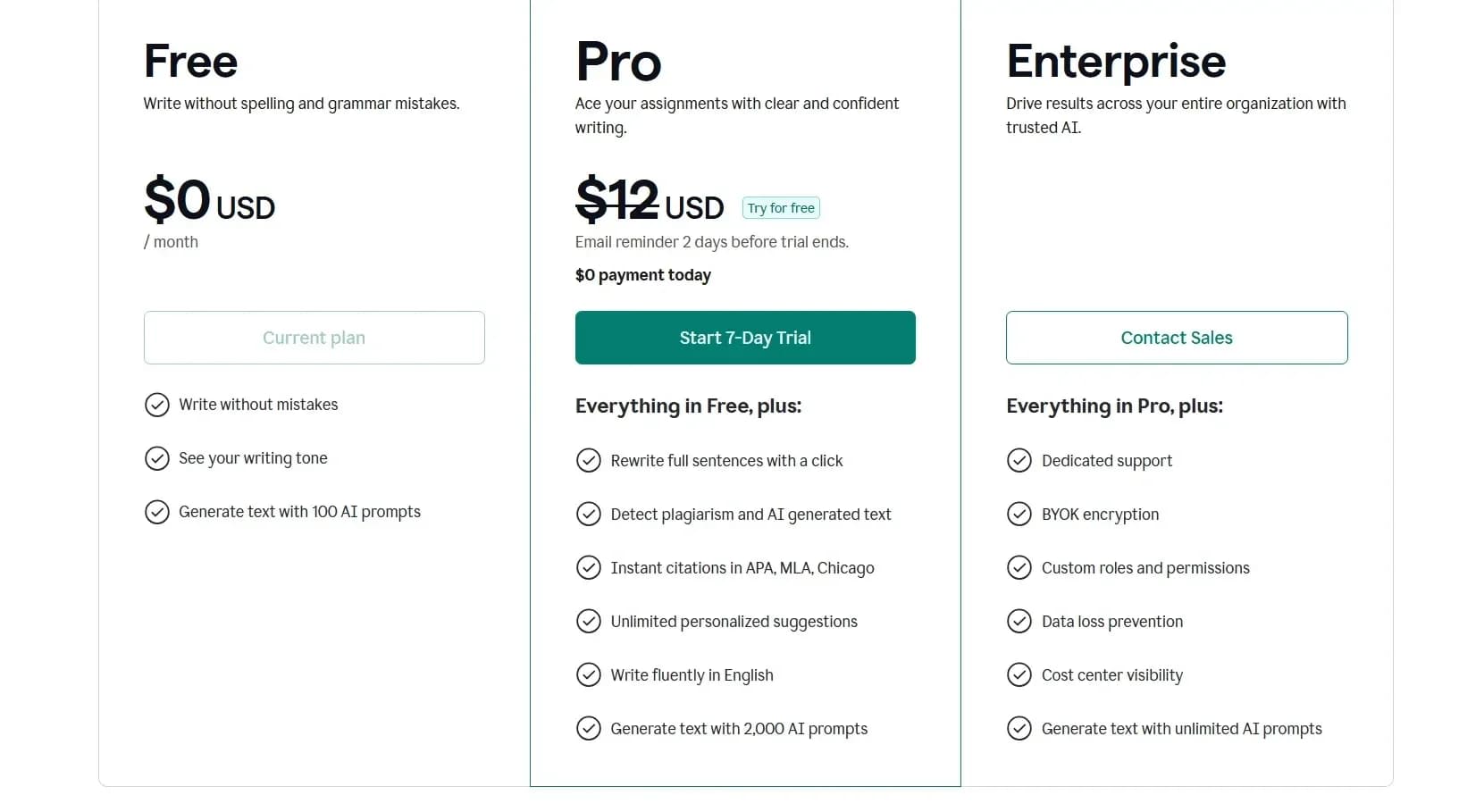Toggle the check beside "Write fluently in English"
The width and height of the screenshot is (1459, 812).
pyautogui.click(x=589, y=674)
